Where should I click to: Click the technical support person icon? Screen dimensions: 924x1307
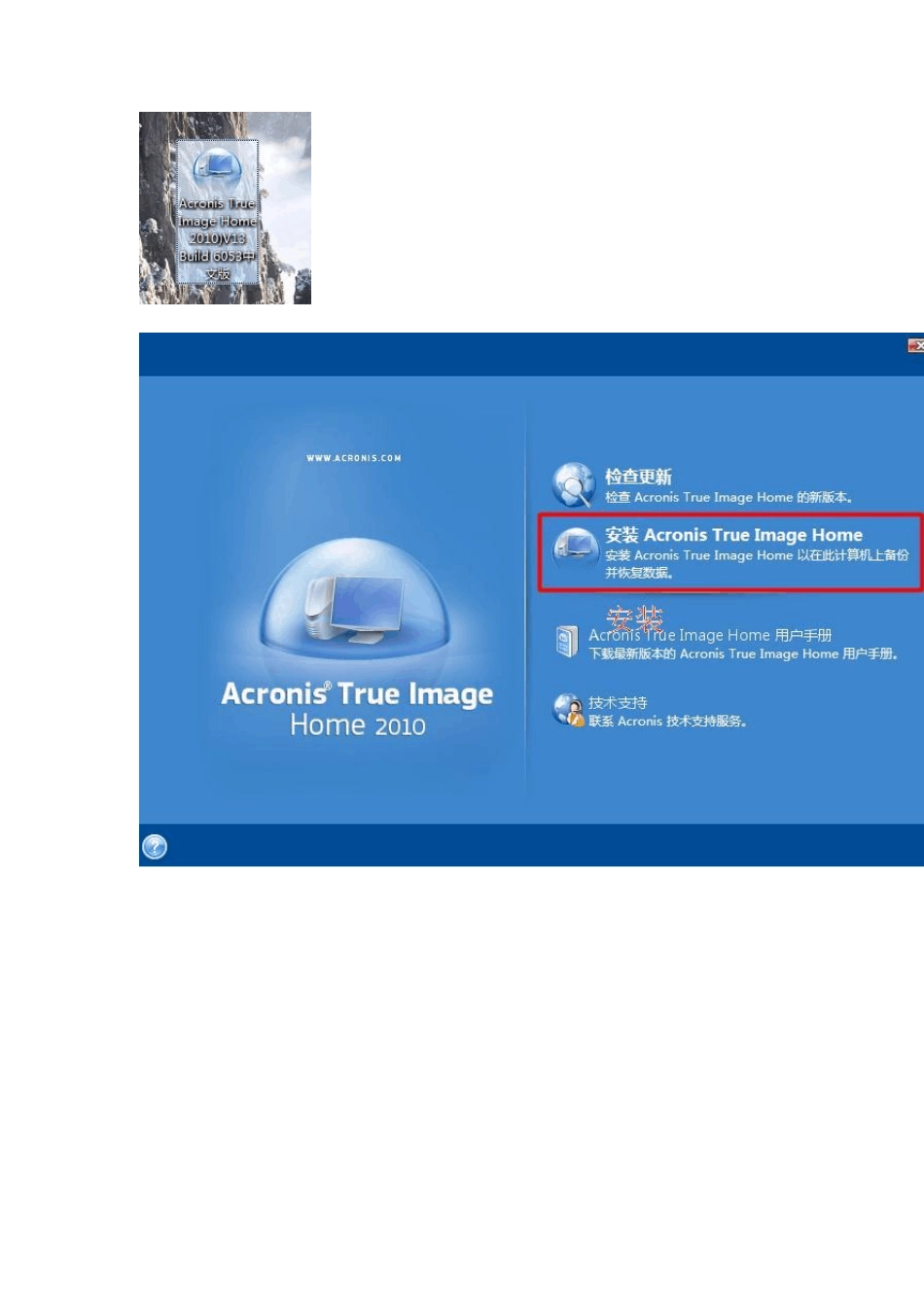[568, 710]
